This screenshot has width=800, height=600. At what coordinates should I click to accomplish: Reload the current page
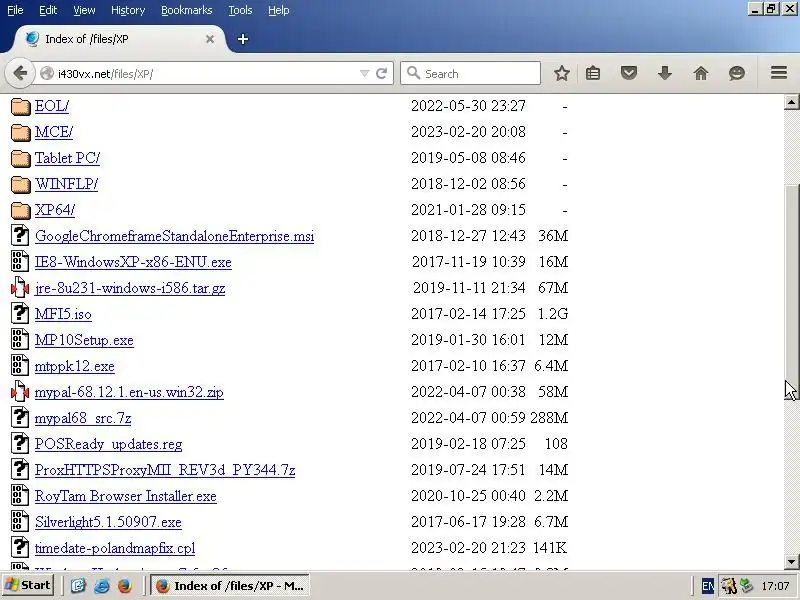pos(381,73)
